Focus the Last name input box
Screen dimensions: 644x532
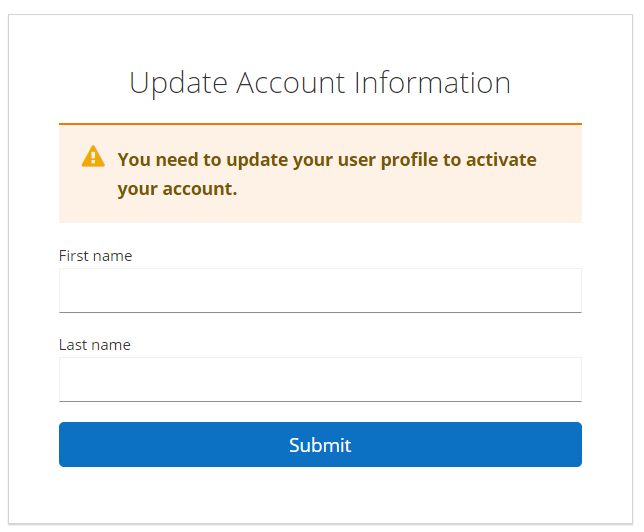click(x=320, y=379)
